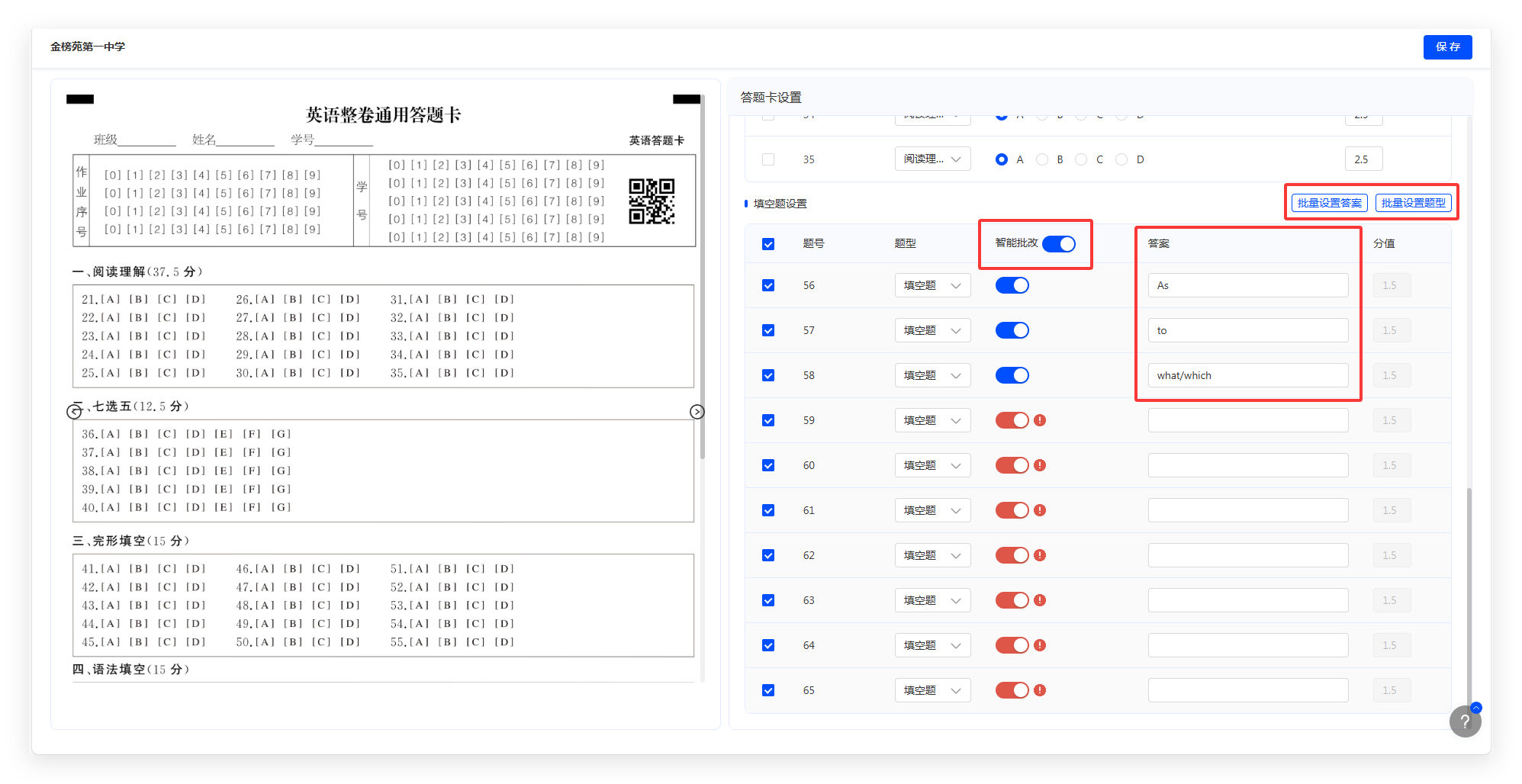The height and width of the screenshot is (784, 1522).
Task: Enable smart grading for question 59
Action: (x=1012, y=420)
